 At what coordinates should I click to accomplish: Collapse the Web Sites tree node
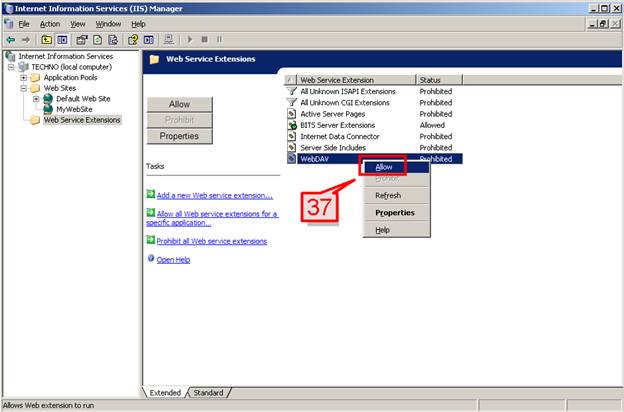click(x=24, y=88)
